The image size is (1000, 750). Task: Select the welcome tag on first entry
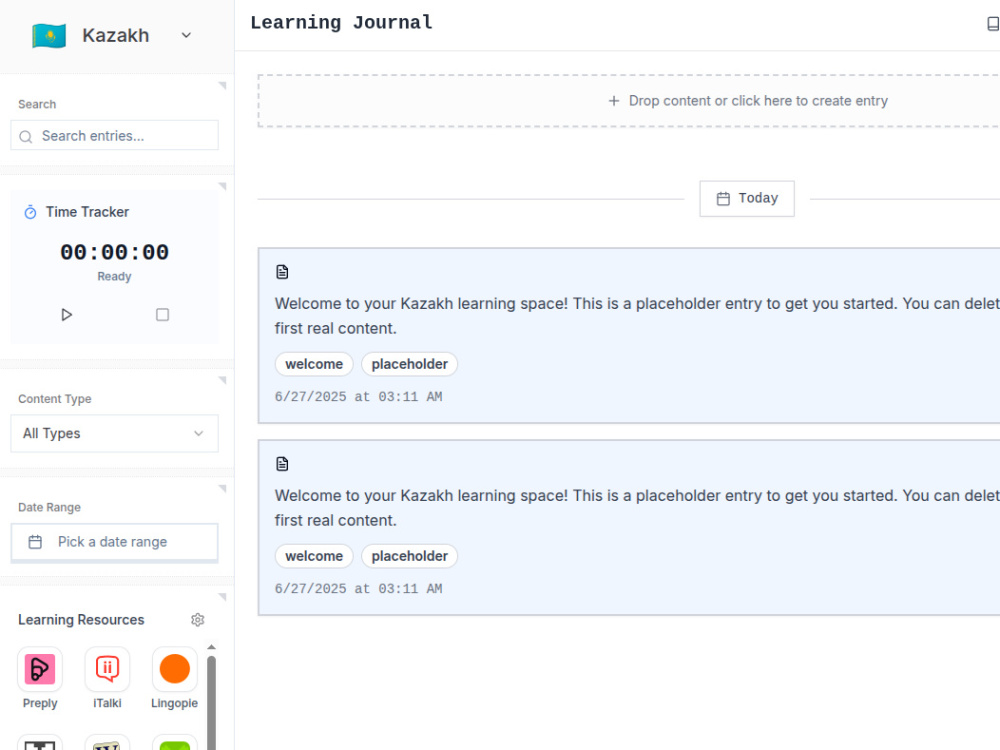point(314,364)
